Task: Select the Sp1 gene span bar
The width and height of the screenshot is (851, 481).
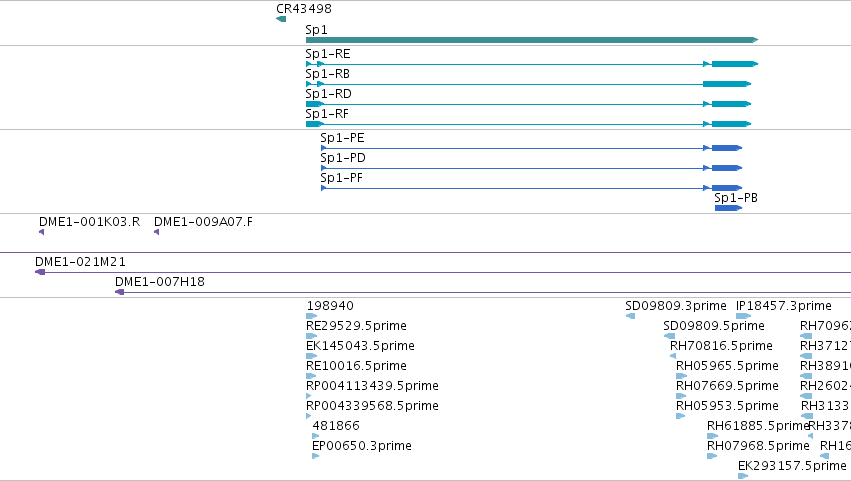Action: point(532,40)
